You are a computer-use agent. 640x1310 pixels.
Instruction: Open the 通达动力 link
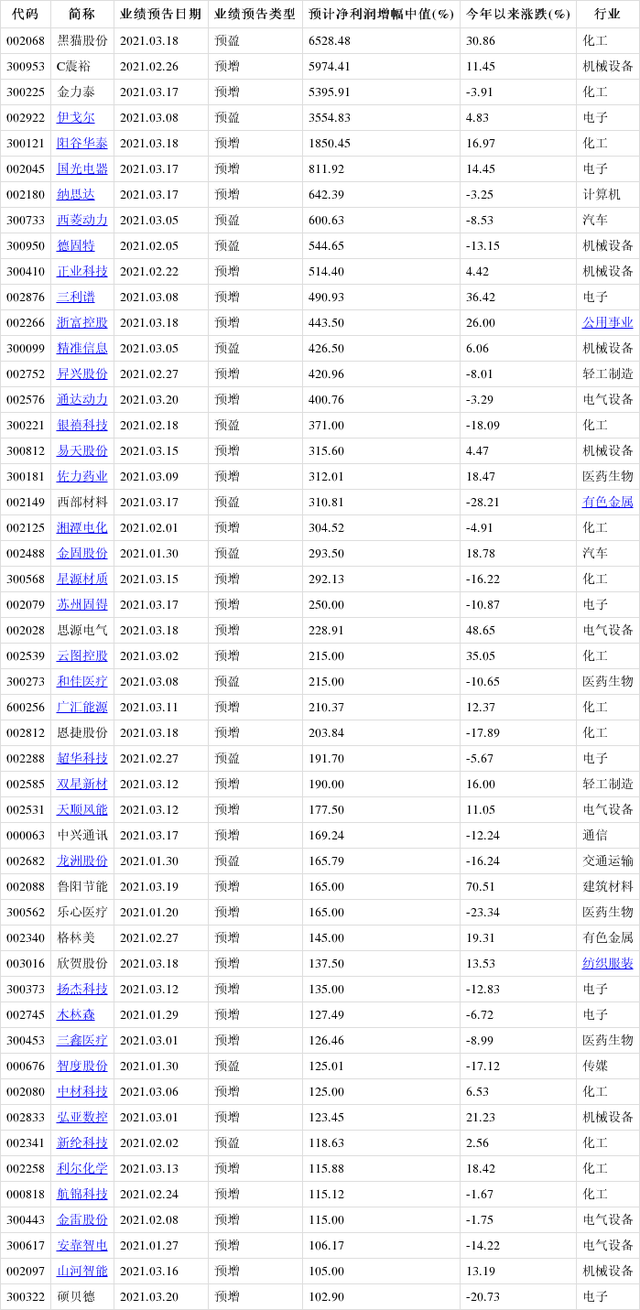(x=82, y=399)
